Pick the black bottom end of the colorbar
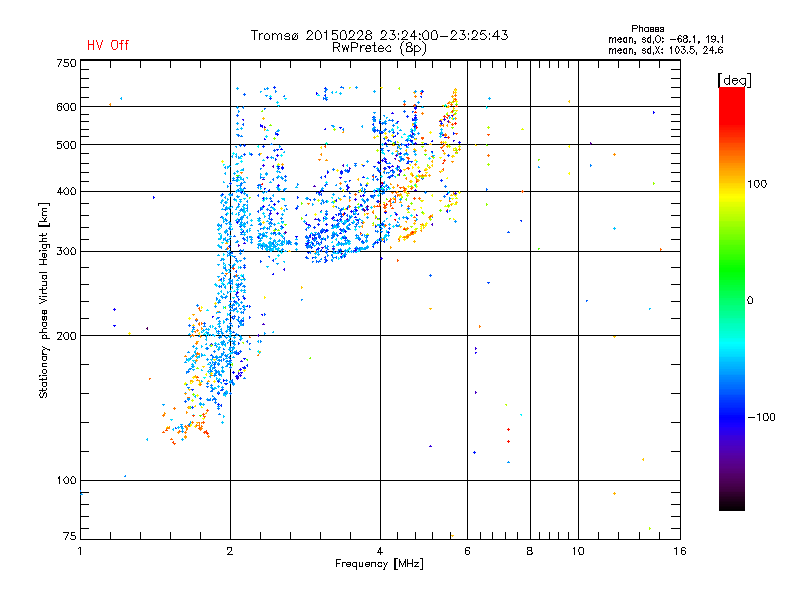 (x=732, y=503)
